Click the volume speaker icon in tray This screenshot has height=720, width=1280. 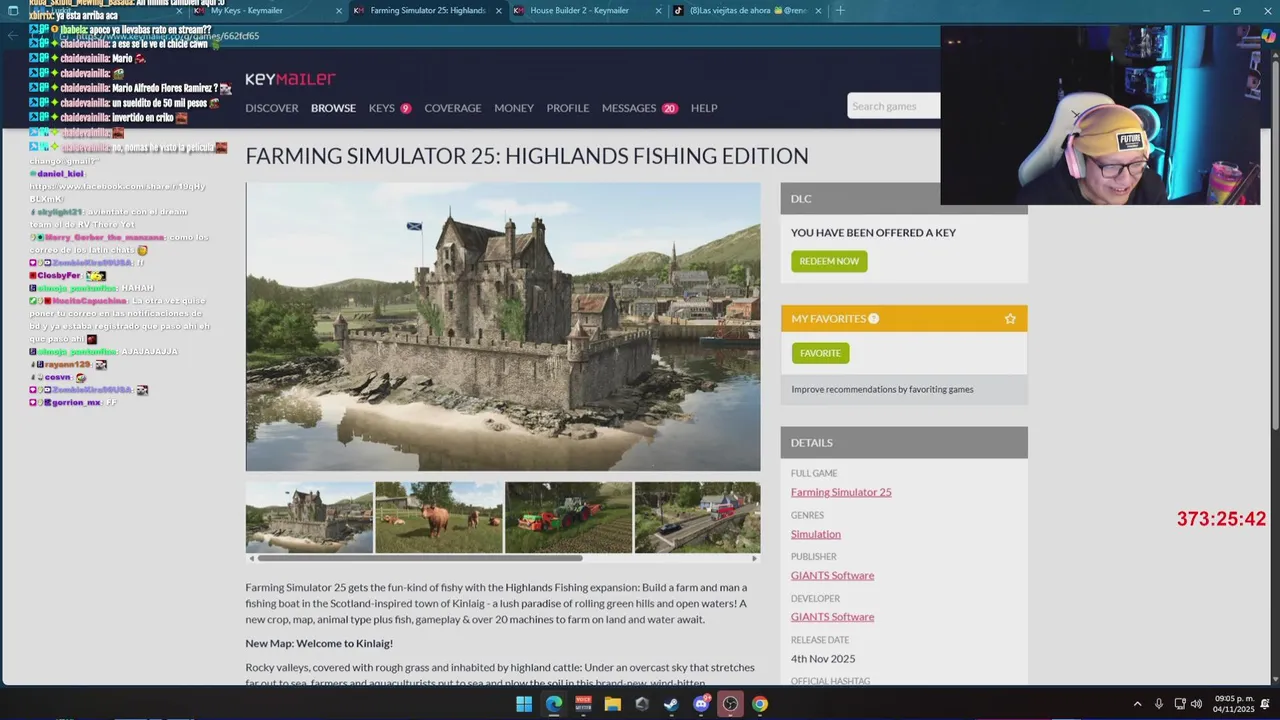coord(1197,704)
